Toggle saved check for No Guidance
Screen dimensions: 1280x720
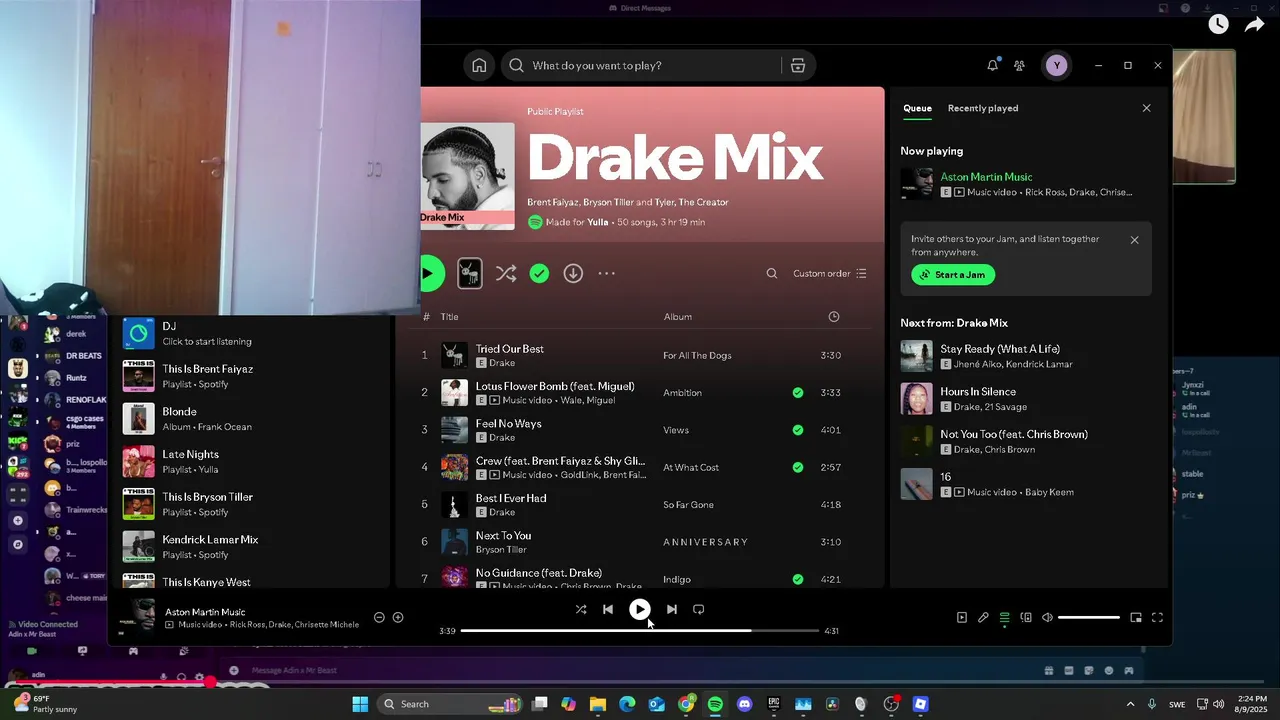coord(797,579)
